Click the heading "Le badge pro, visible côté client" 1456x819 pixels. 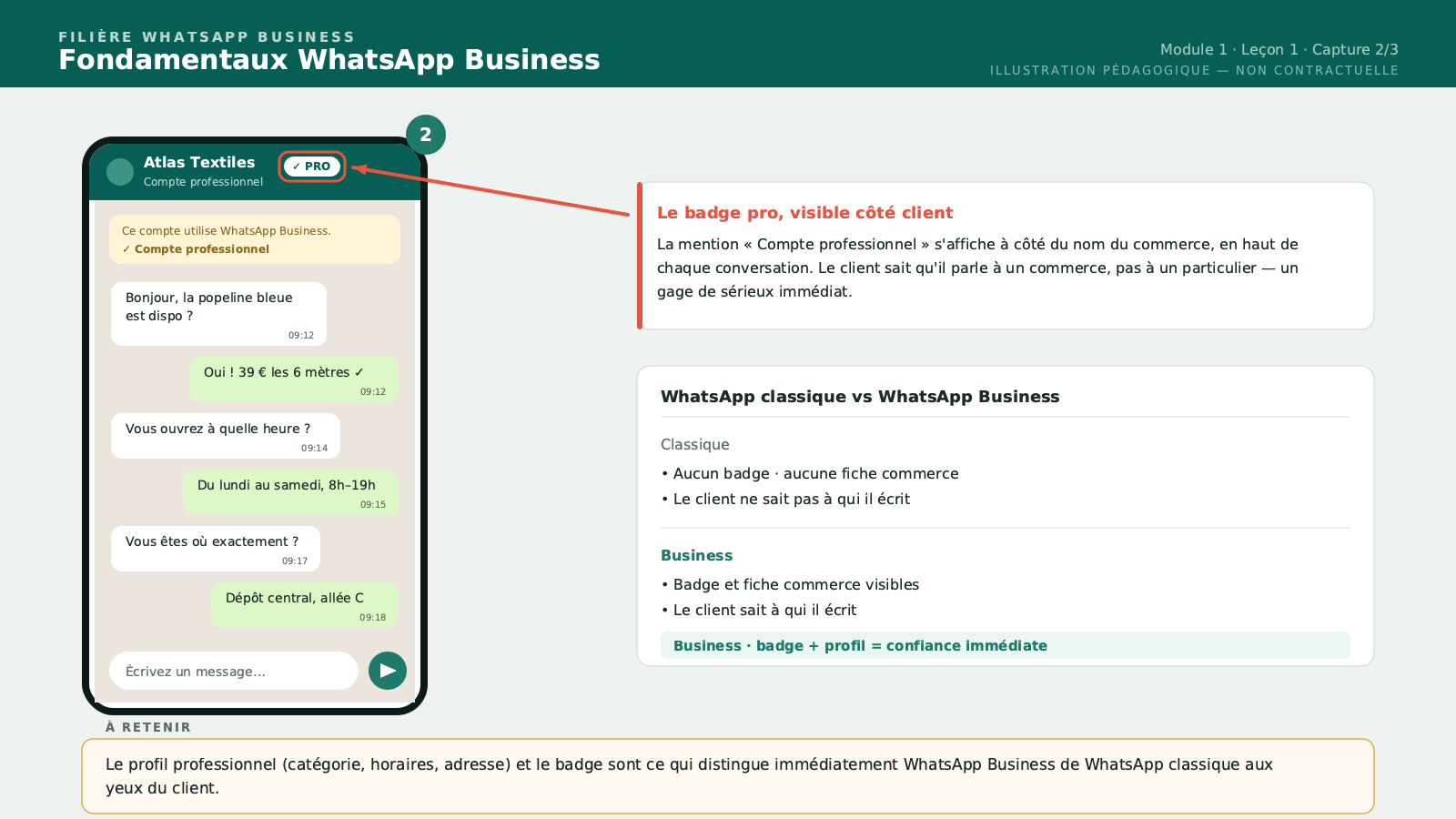pos(804,213)
